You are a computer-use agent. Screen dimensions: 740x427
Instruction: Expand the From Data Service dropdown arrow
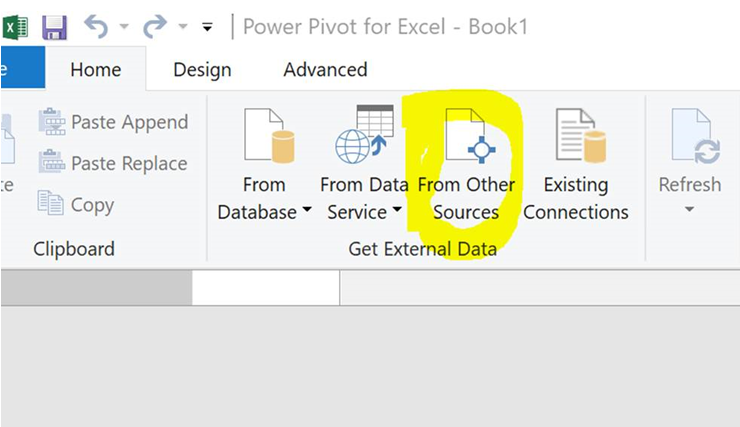tap(397, 209)
